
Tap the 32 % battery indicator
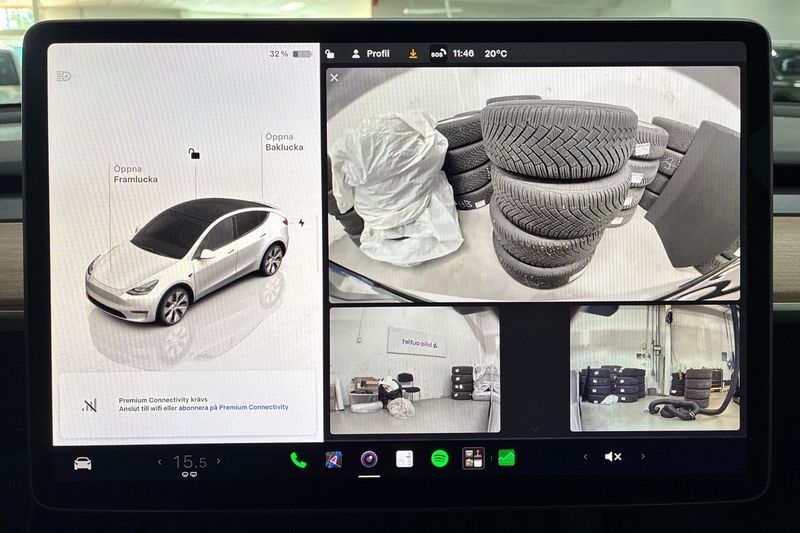290,54
